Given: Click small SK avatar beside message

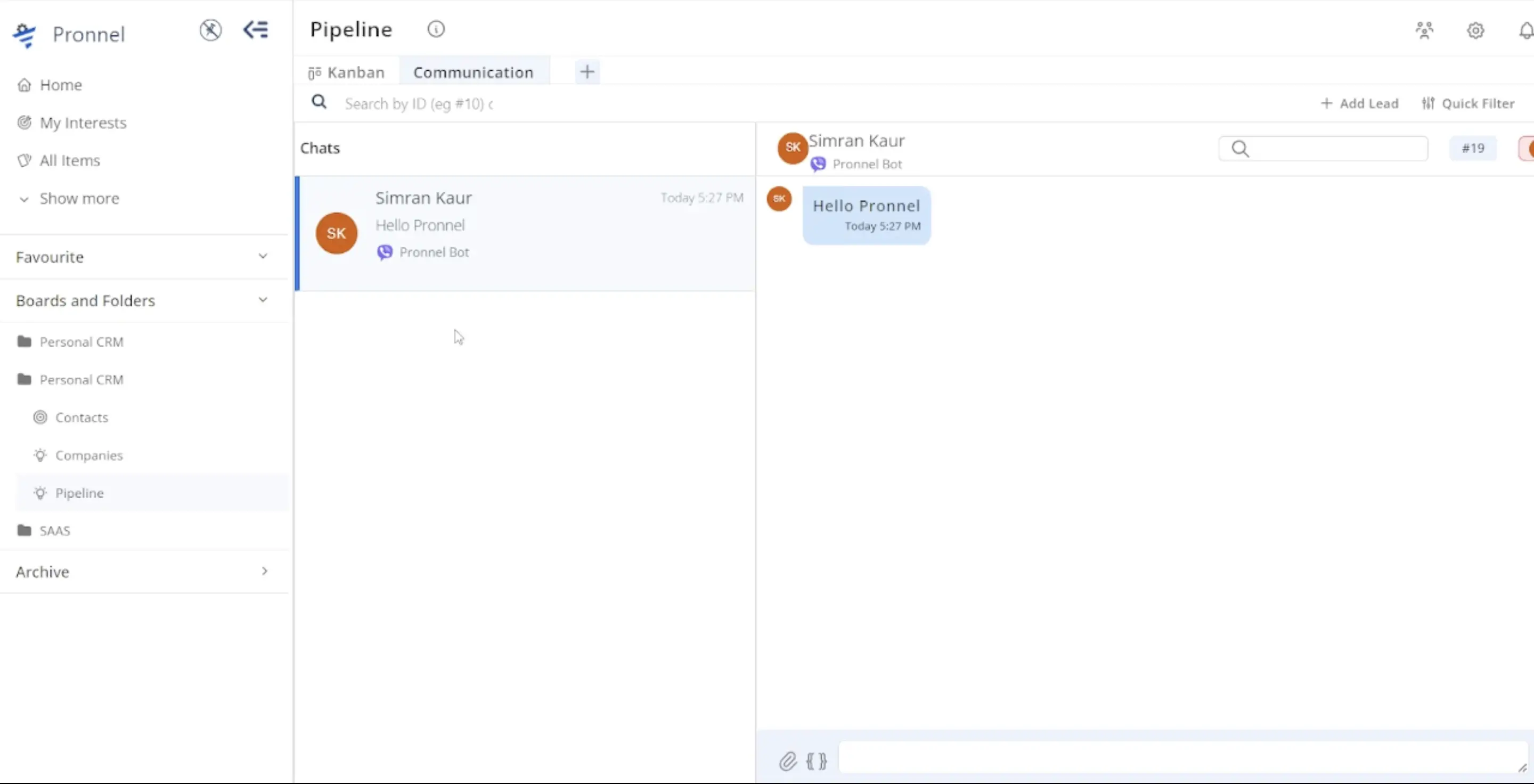Looking at the screenshot, I should tap(779, 199).
